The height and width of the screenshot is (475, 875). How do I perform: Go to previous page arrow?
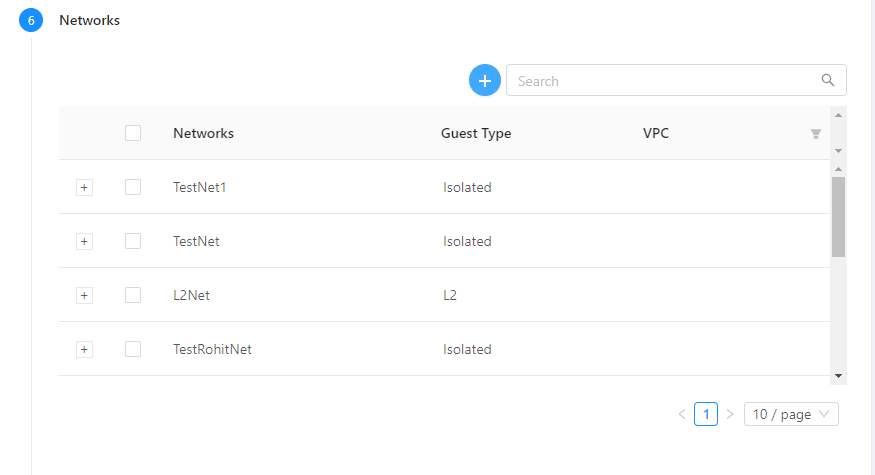[x=682, y=414]
